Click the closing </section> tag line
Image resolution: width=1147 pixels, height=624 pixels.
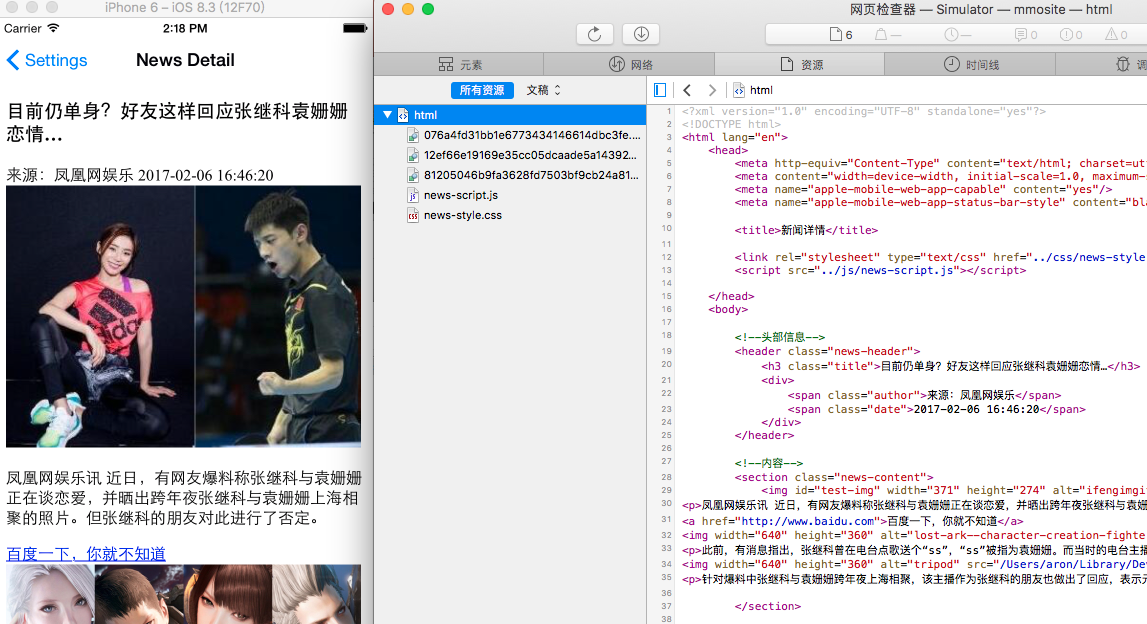[x=767, y=606]
